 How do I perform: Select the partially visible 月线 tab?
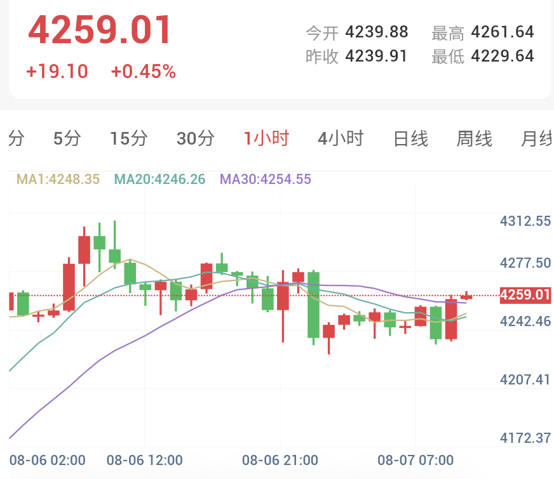pyautogui.click(x=537, y=138)
